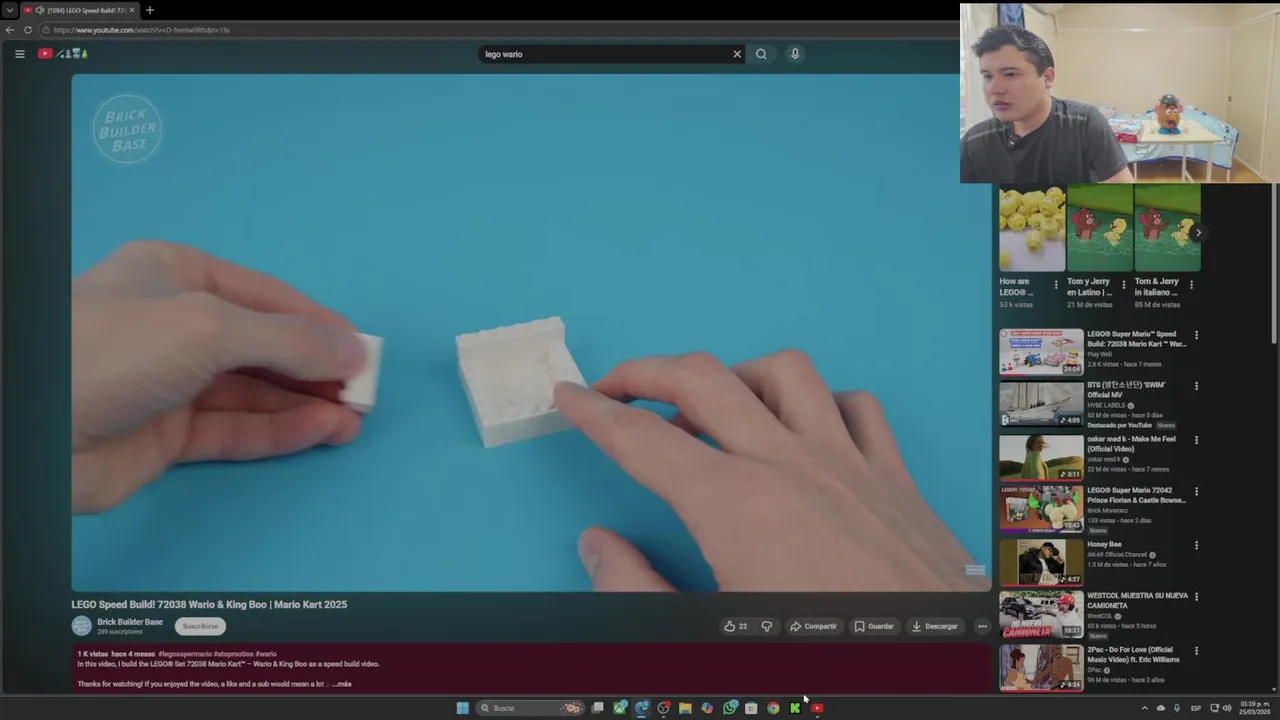Open the Brick Builder Base channel avatar
This screenshot has height=720, width=1280.
81,626
